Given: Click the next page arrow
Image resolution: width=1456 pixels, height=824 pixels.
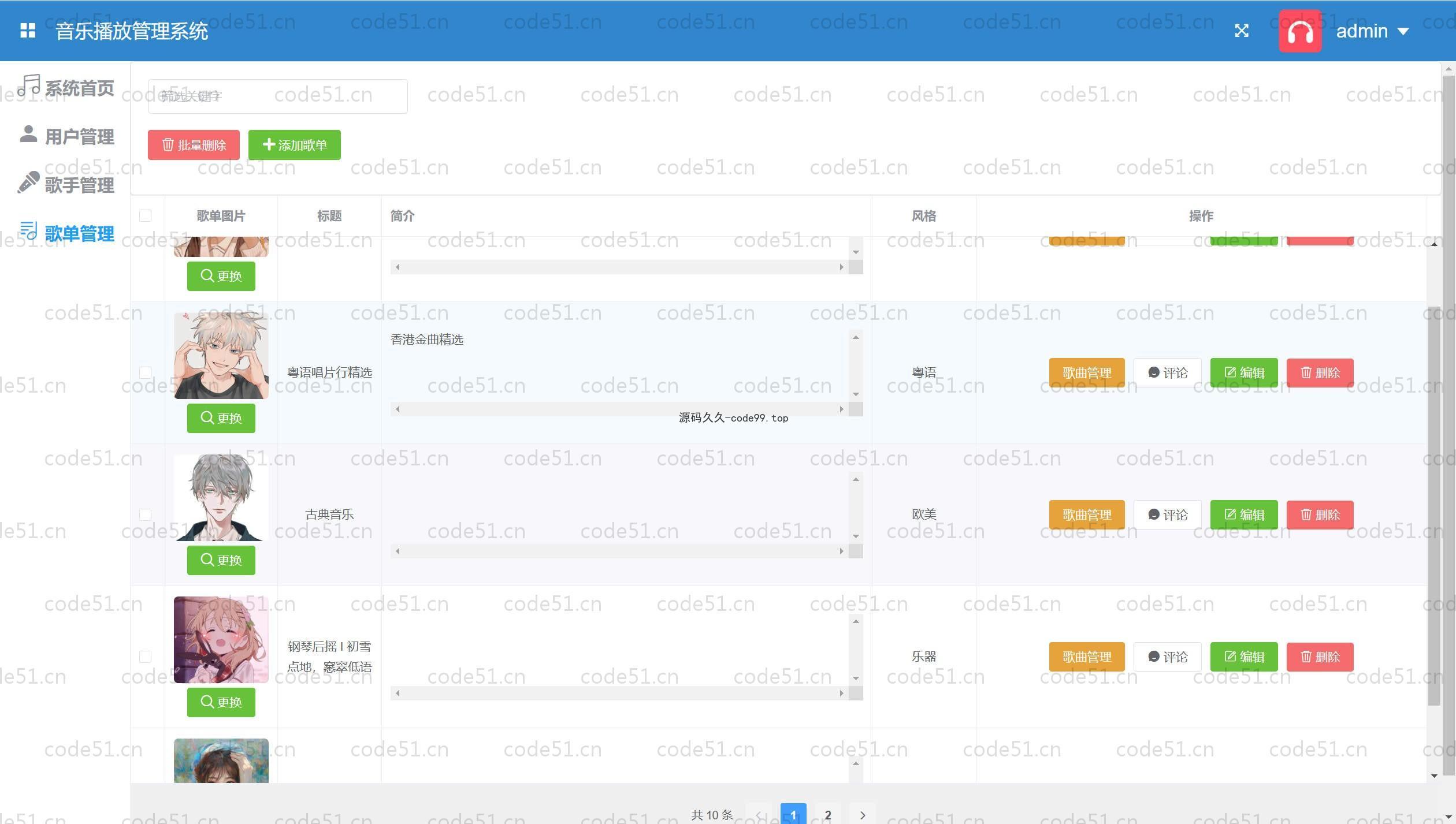Looking at the screenshot, I should coord(863,815).
